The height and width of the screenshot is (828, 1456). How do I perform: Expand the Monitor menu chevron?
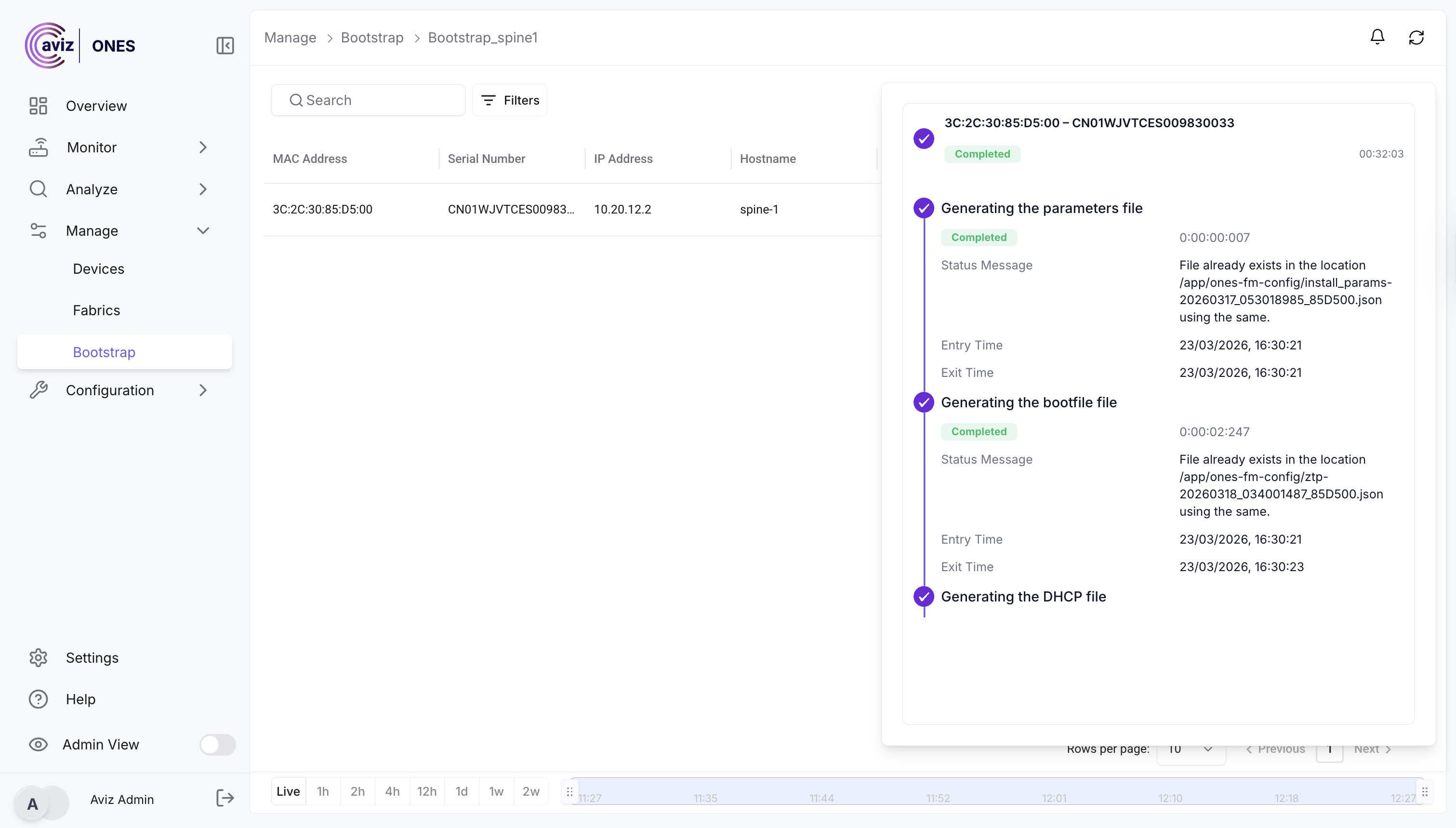pyautogui.click(x=203, y=147)
